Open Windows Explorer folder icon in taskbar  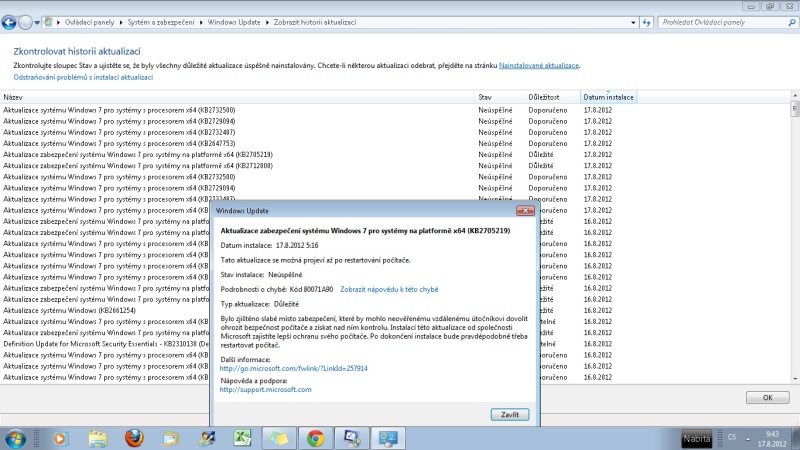tap(97, 437)
